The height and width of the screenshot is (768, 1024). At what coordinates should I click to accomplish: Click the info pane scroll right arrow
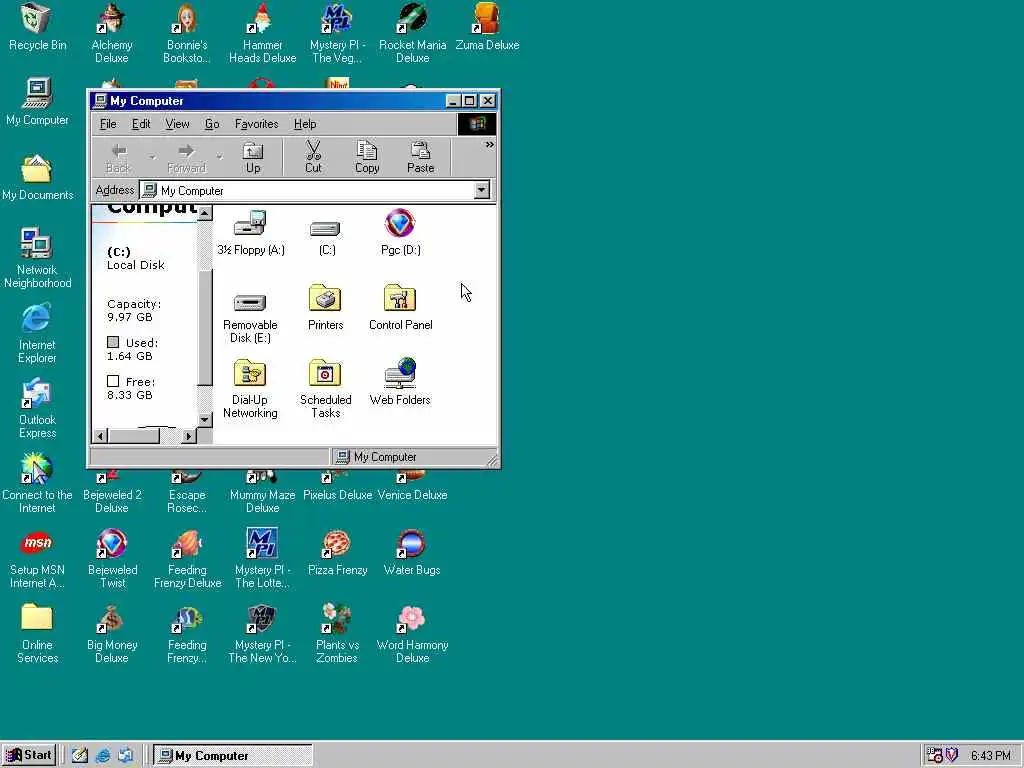(x=189, y=436)
